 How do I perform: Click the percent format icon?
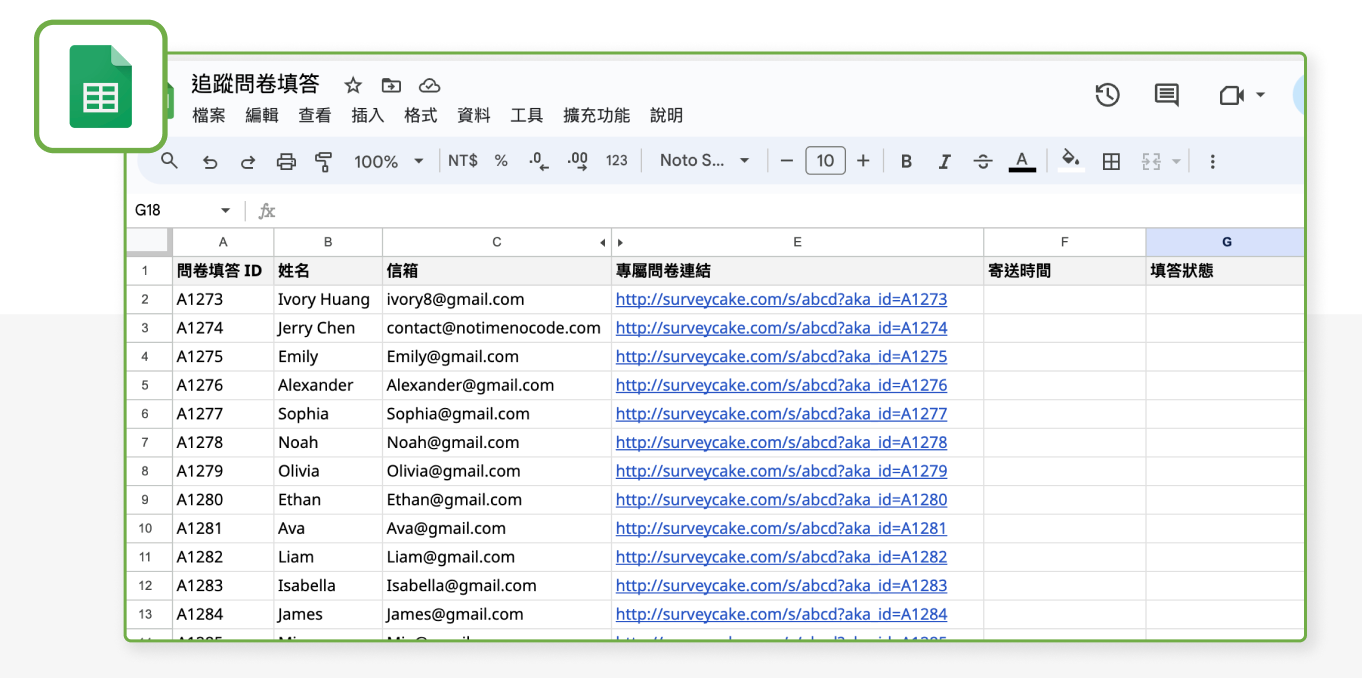pos(500,160)
